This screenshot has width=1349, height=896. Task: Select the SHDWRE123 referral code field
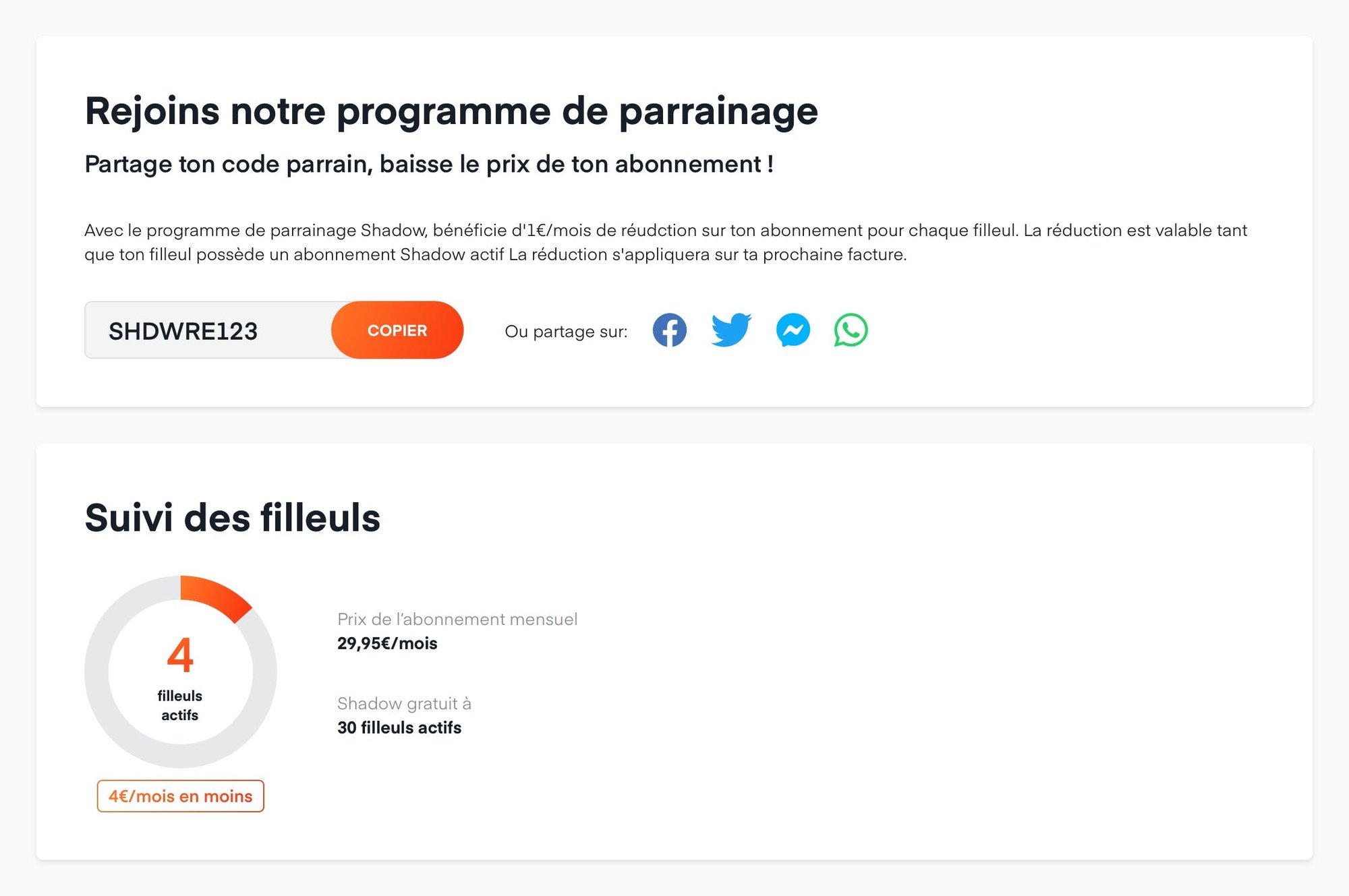click(208, 330)
